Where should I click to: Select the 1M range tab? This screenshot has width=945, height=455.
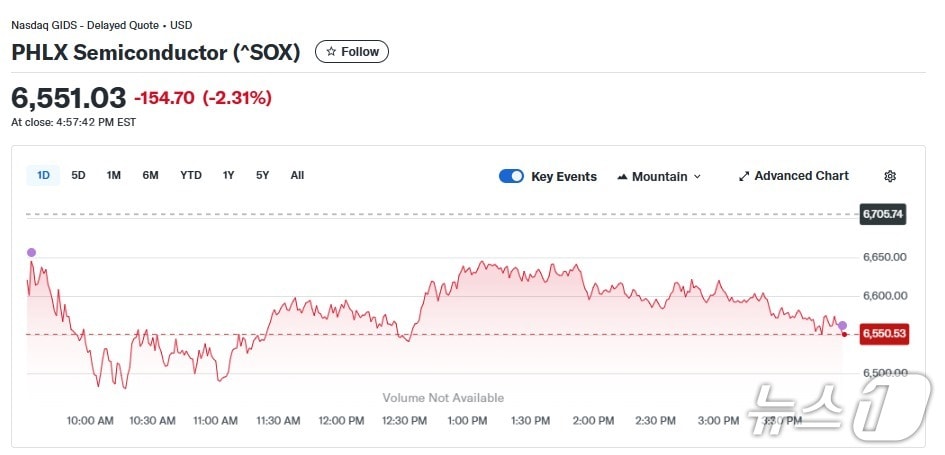[114, 175]
